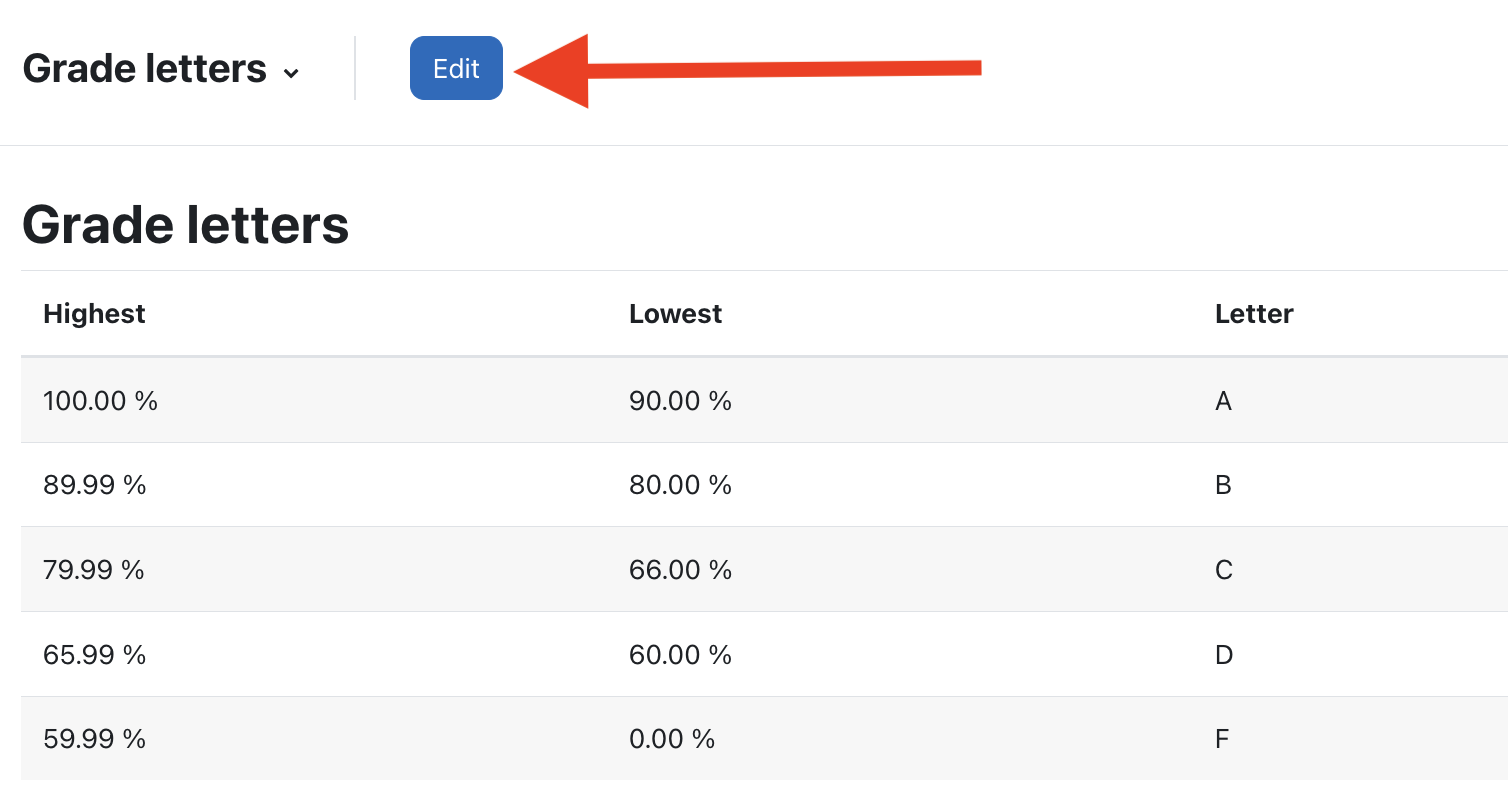Click letter B in the table
Image resolution: width=1508 pixels, height=792 pixels.
(x=1223, y=485)
